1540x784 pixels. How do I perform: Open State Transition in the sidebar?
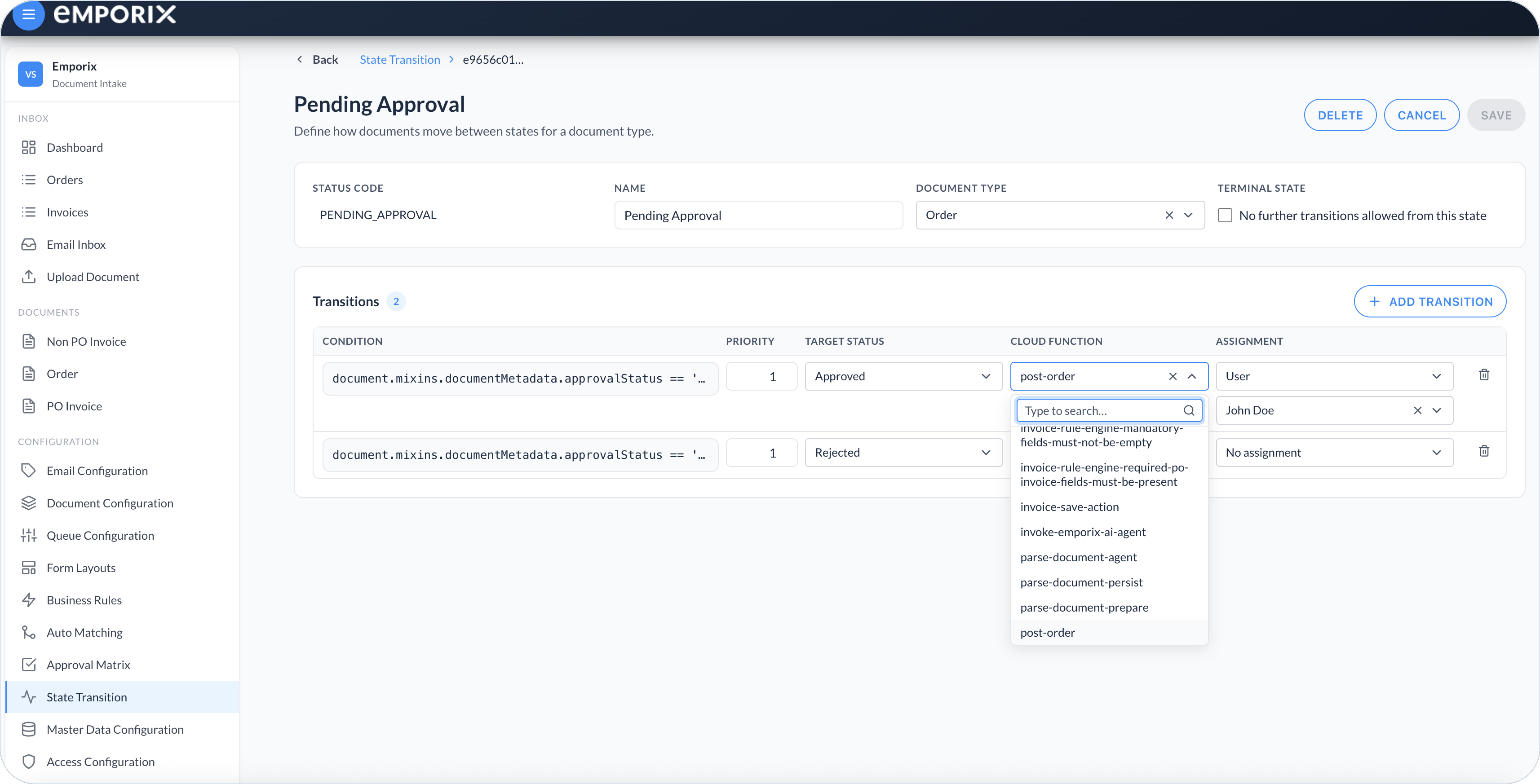pyautogui.click(x=123, y=697)
